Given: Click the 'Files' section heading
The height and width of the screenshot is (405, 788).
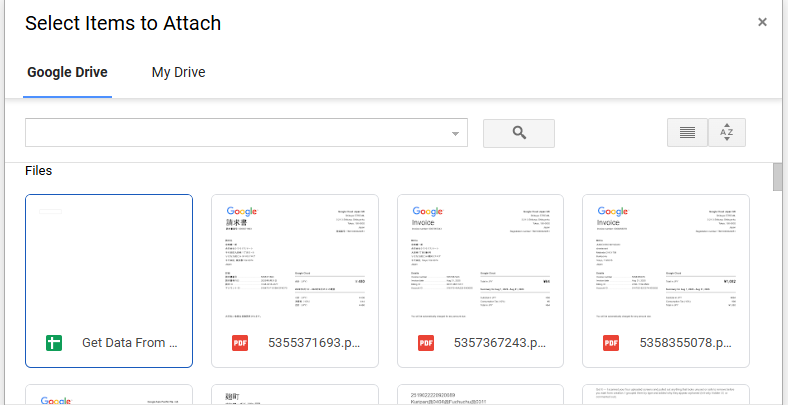Looking at the screenshot, I should (x=39, y=171).
